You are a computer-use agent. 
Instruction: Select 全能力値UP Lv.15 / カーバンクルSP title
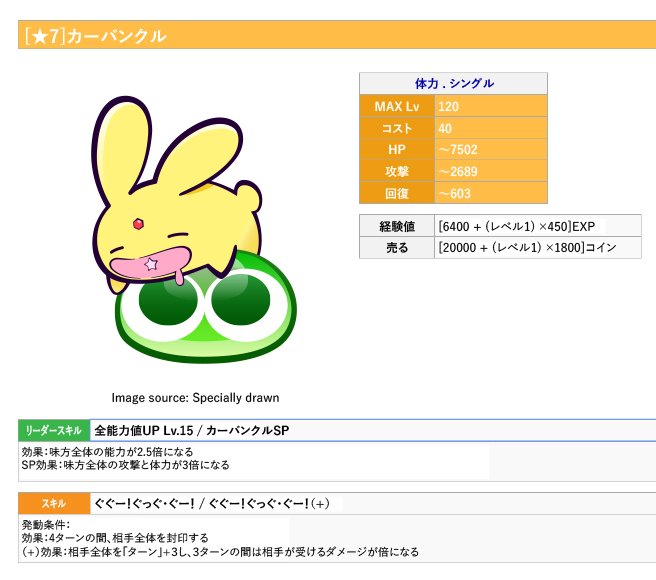[x=192, y=431]
